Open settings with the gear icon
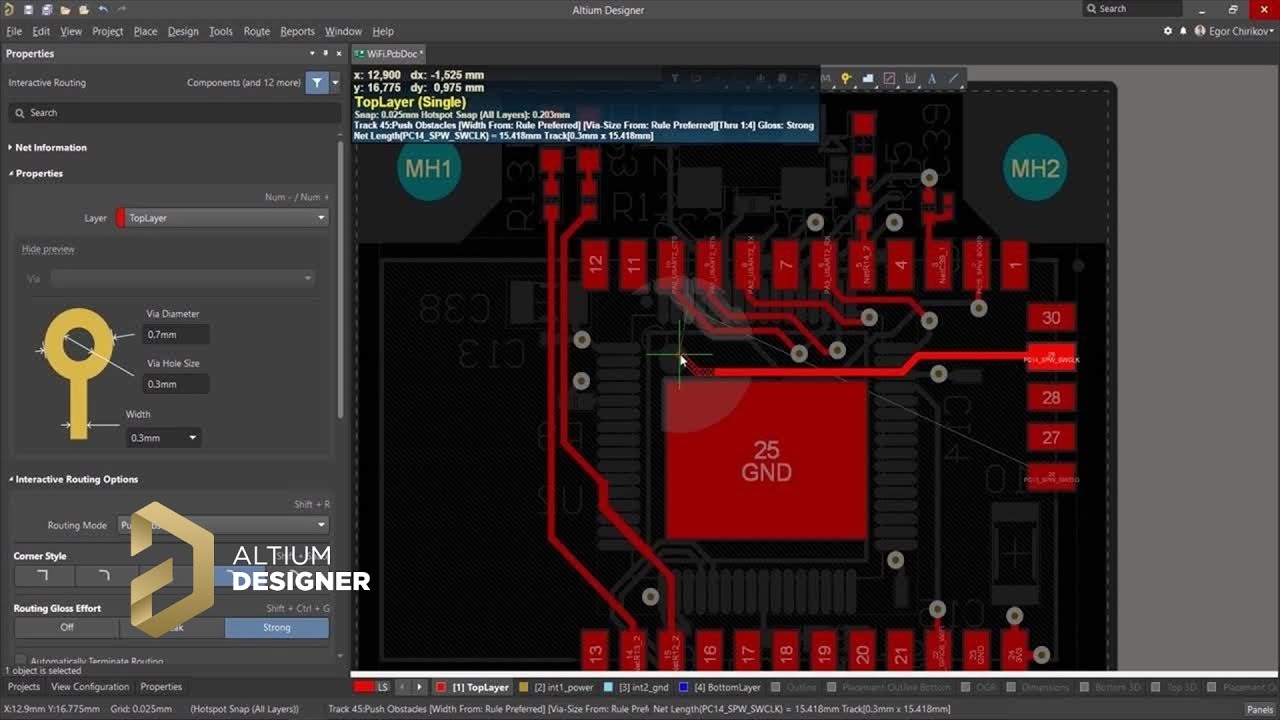Image resolution: width=1280 pixels, height=720 pixels. tap(1167, 31)
